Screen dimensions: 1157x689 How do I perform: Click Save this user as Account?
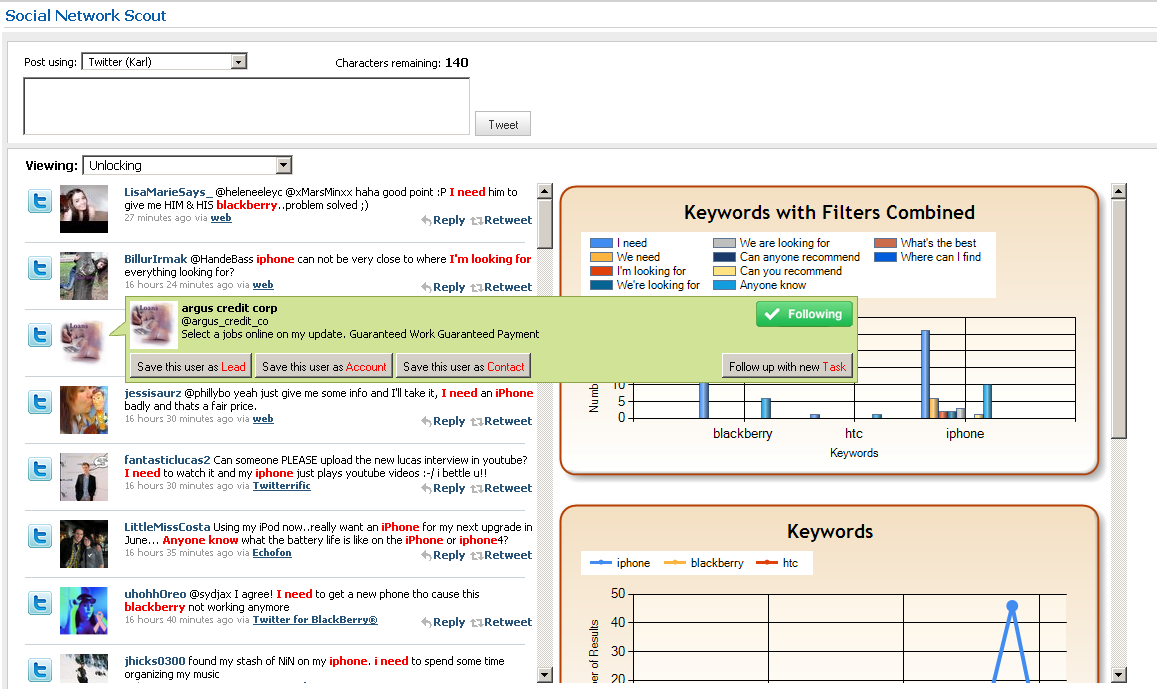pyautogui.click(x=324, y=367)
